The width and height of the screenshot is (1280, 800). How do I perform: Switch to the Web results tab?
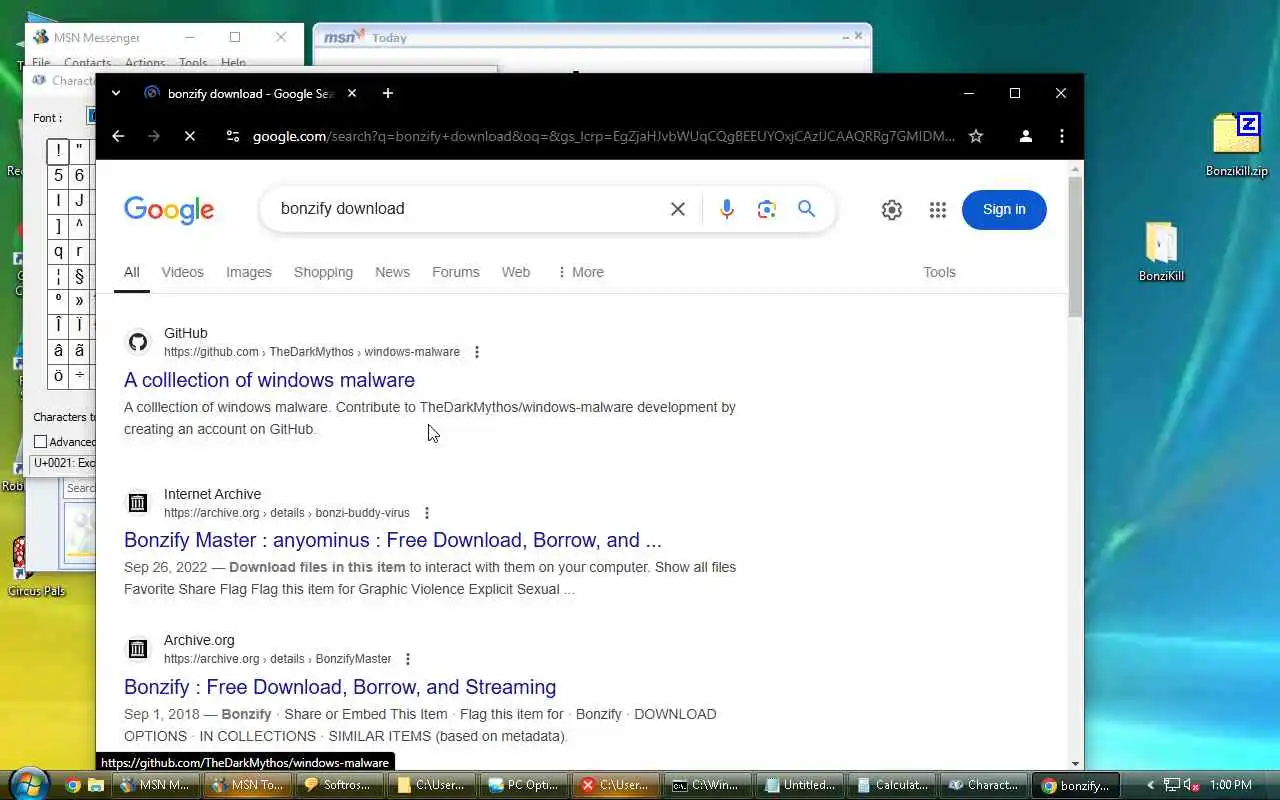tap(516, 272)
